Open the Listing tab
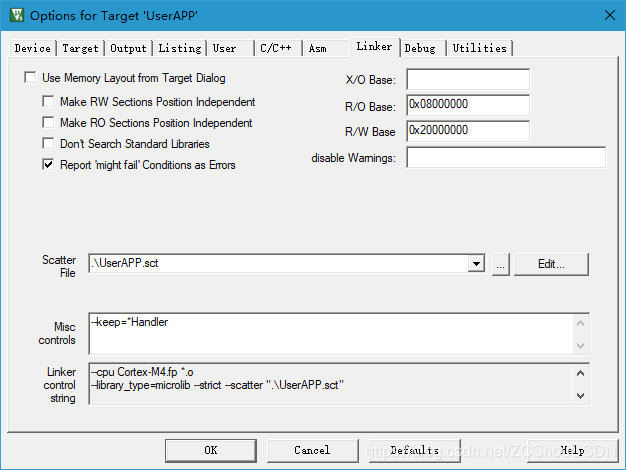Viewport: 626px width, 470px height. point(180,48)
